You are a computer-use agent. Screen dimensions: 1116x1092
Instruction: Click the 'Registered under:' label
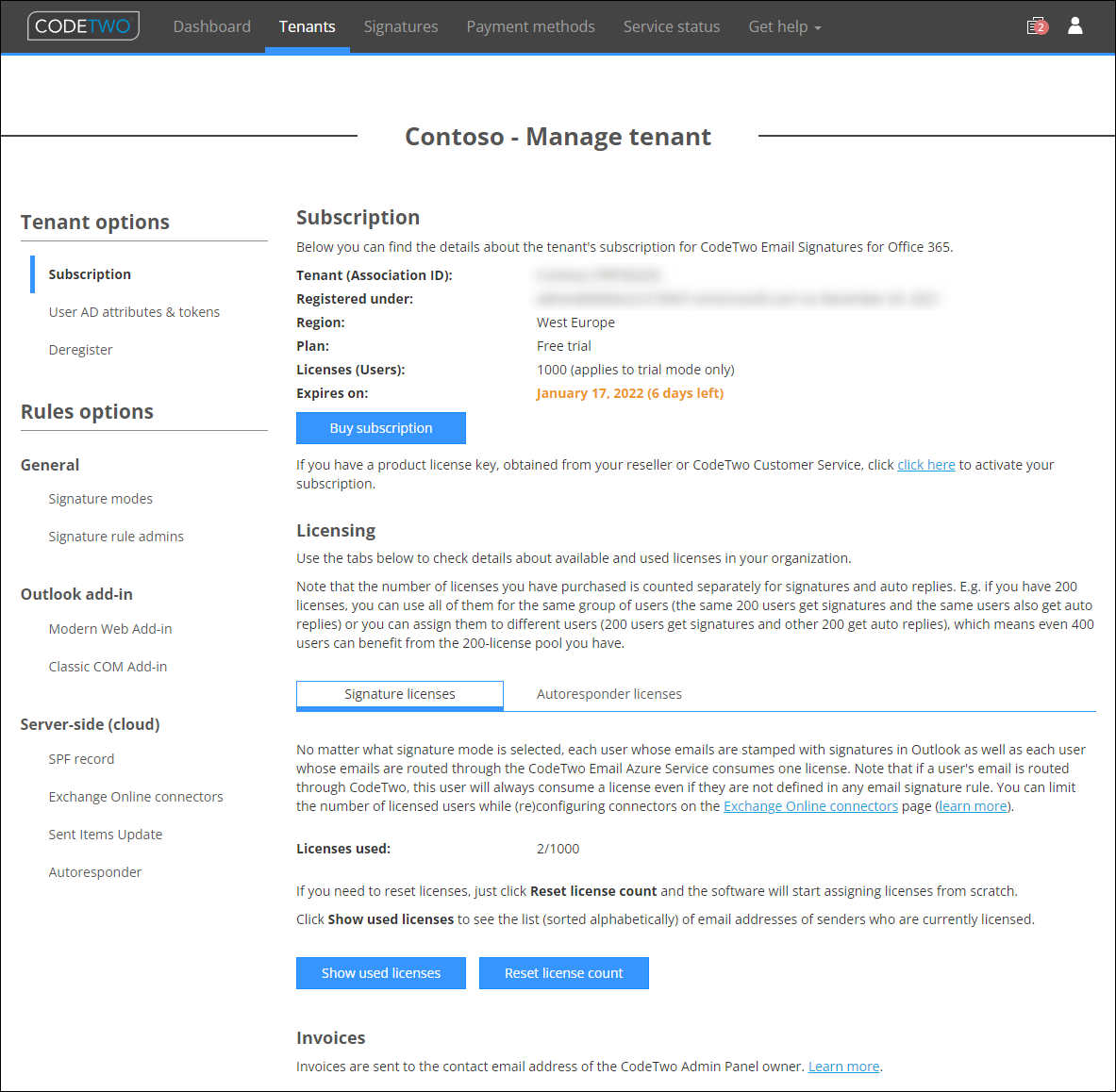[355, 300]
